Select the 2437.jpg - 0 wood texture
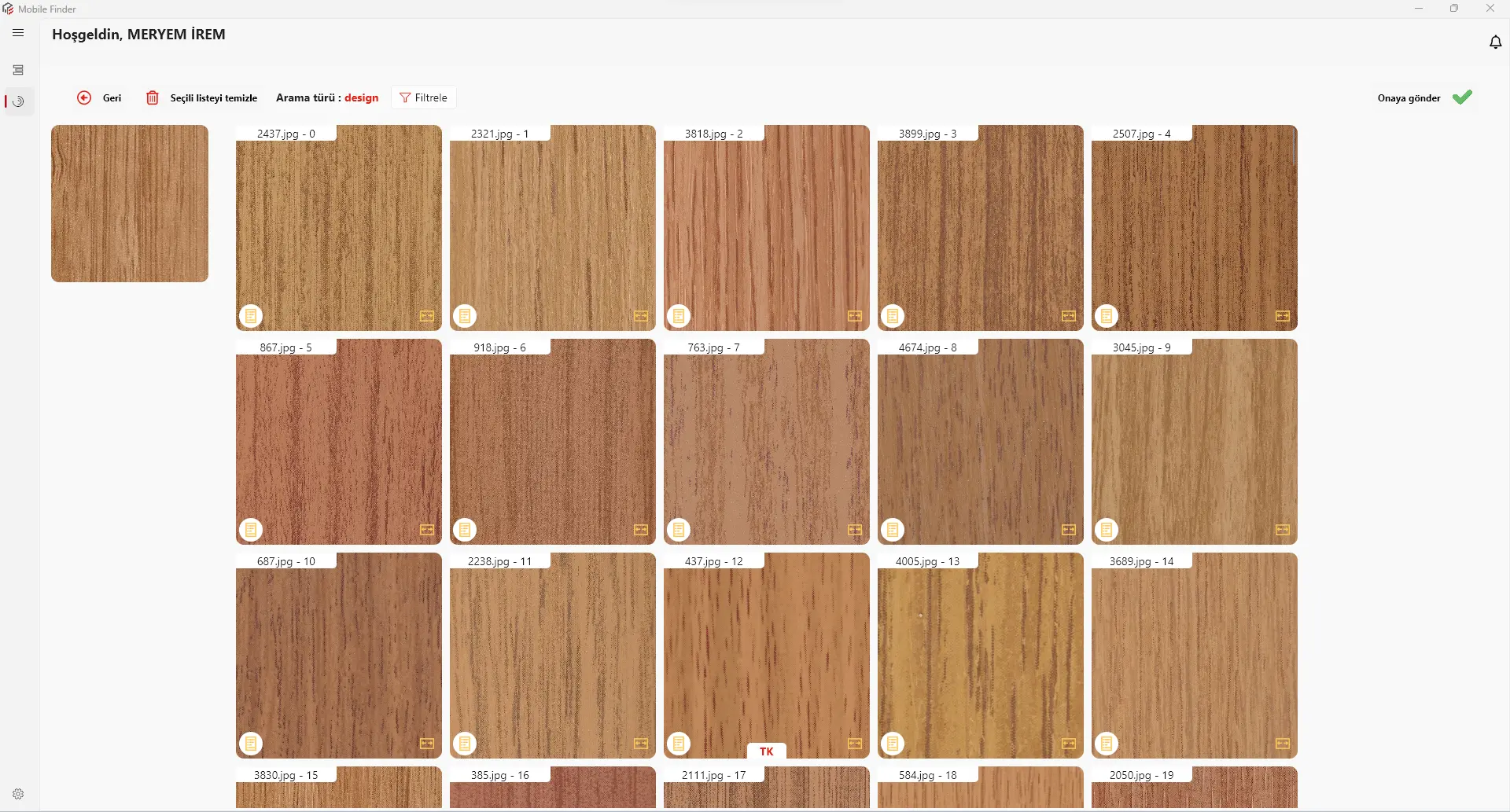Image resolution: width=1510 pixels, height=812 pixels. [x=339, y=228]
